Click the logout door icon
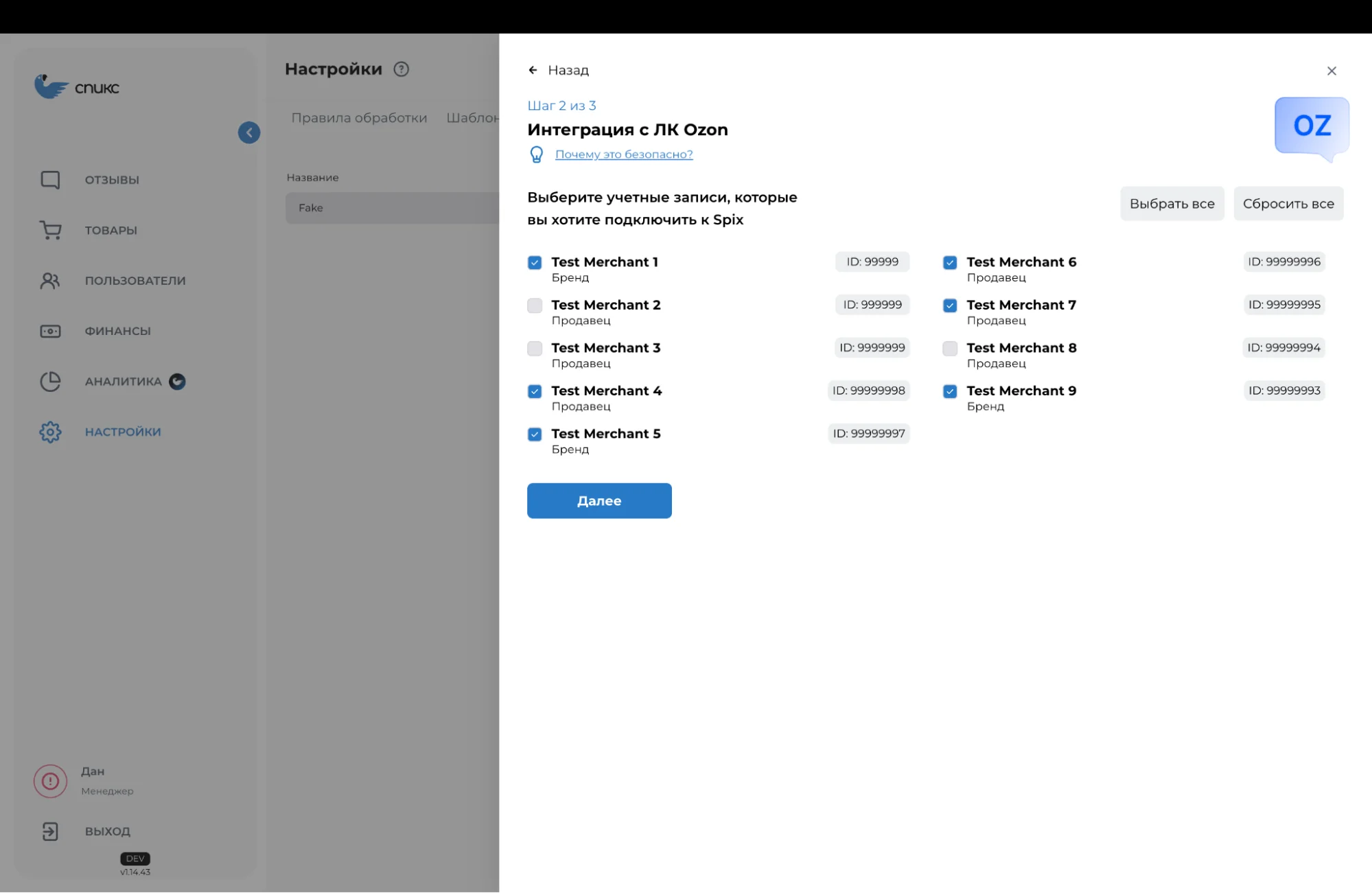This screenshot has width=1372, height=893. coord(50,831)
